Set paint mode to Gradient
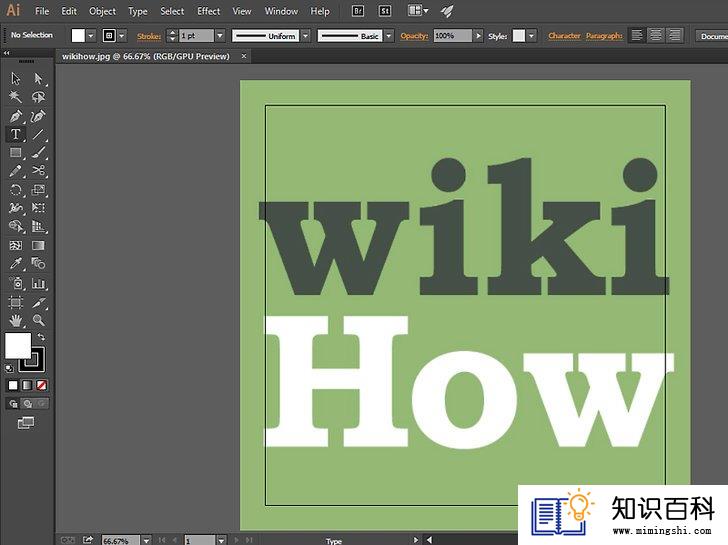Viewport: 728px width, 545px height. [27, 385]
